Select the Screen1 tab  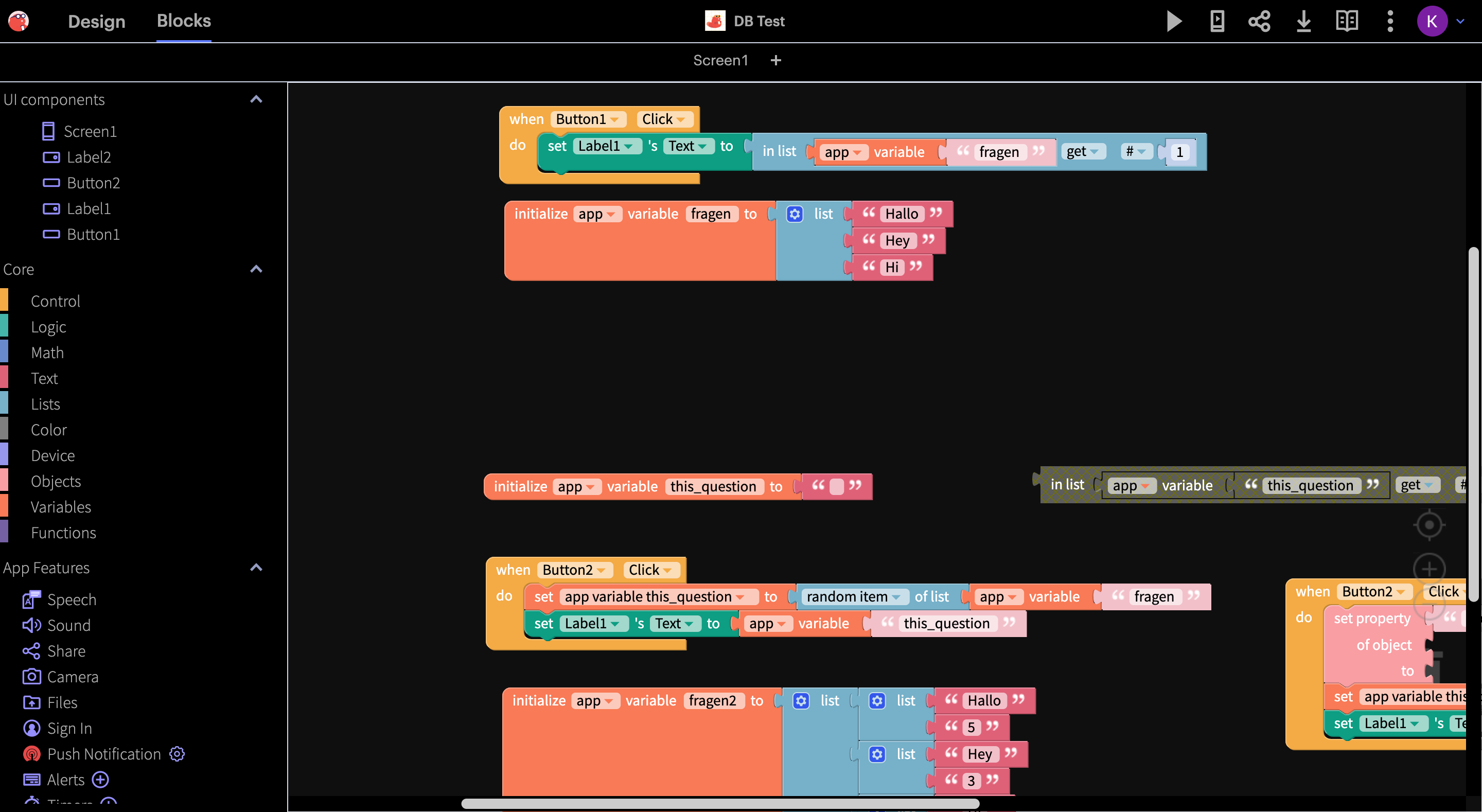pos(720,60)
